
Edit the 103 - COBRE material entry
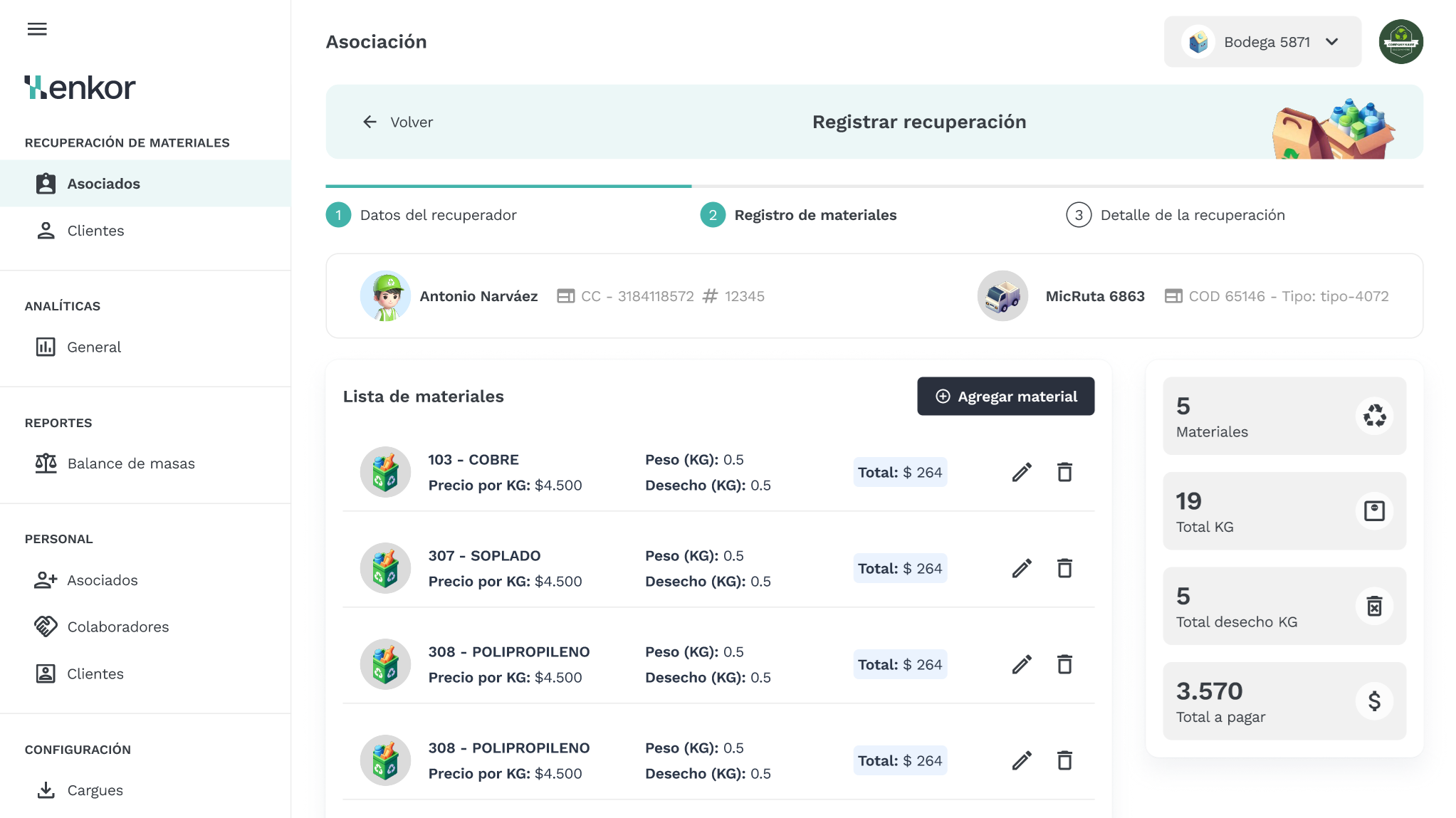[x=1022, y=472]
